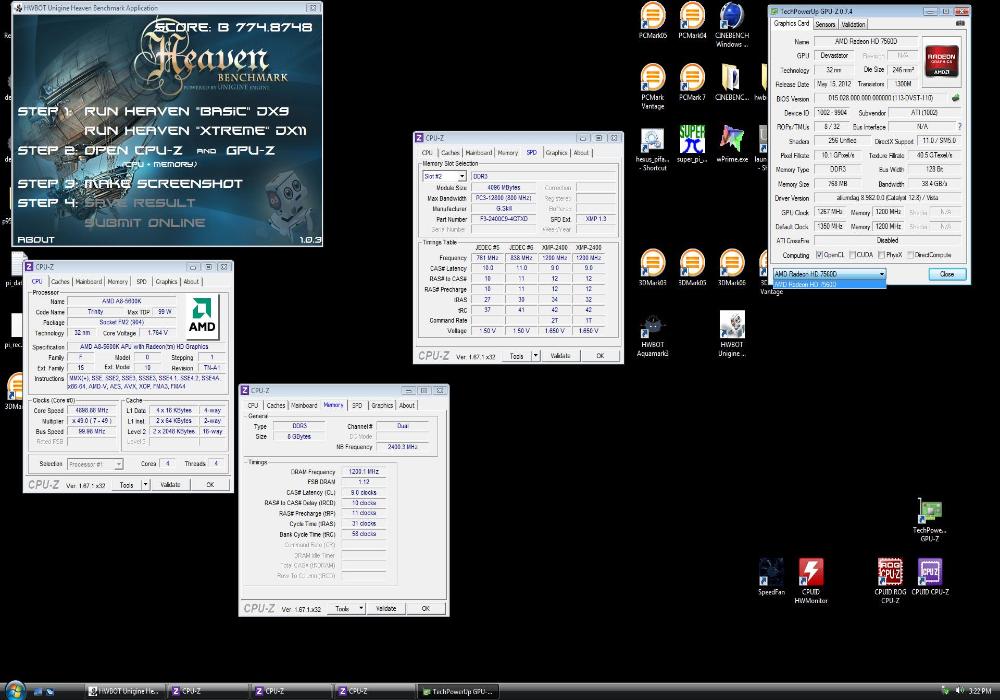Switch to the Sensors tab in GPU-Z
The height and width of the screenshot is (700, 1000).
point(825,24)
